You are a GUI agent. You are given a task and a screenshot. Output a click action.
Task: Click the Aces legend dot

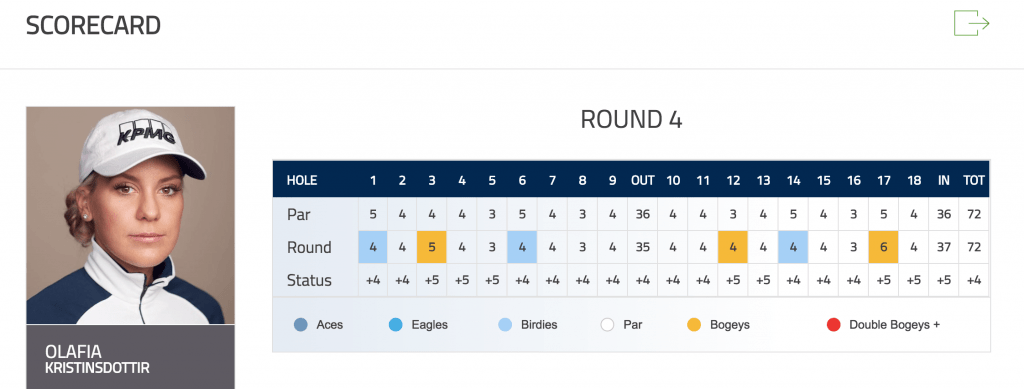point(301,324)
